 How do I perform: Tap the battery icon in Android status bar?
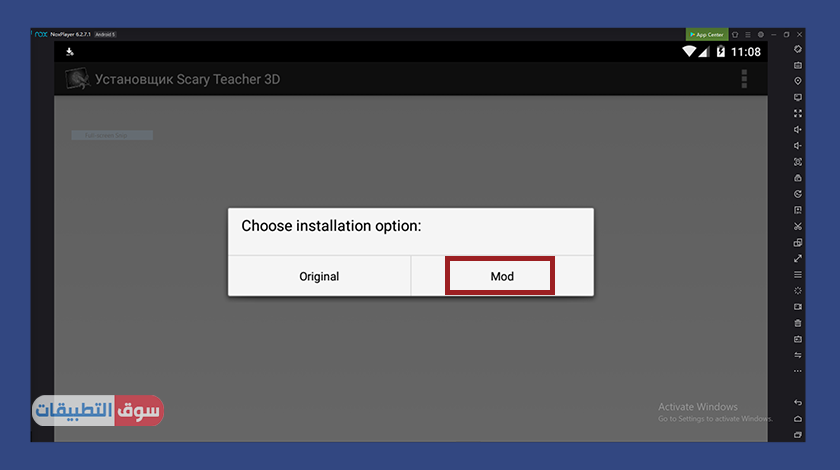click(x=721, y=51)
